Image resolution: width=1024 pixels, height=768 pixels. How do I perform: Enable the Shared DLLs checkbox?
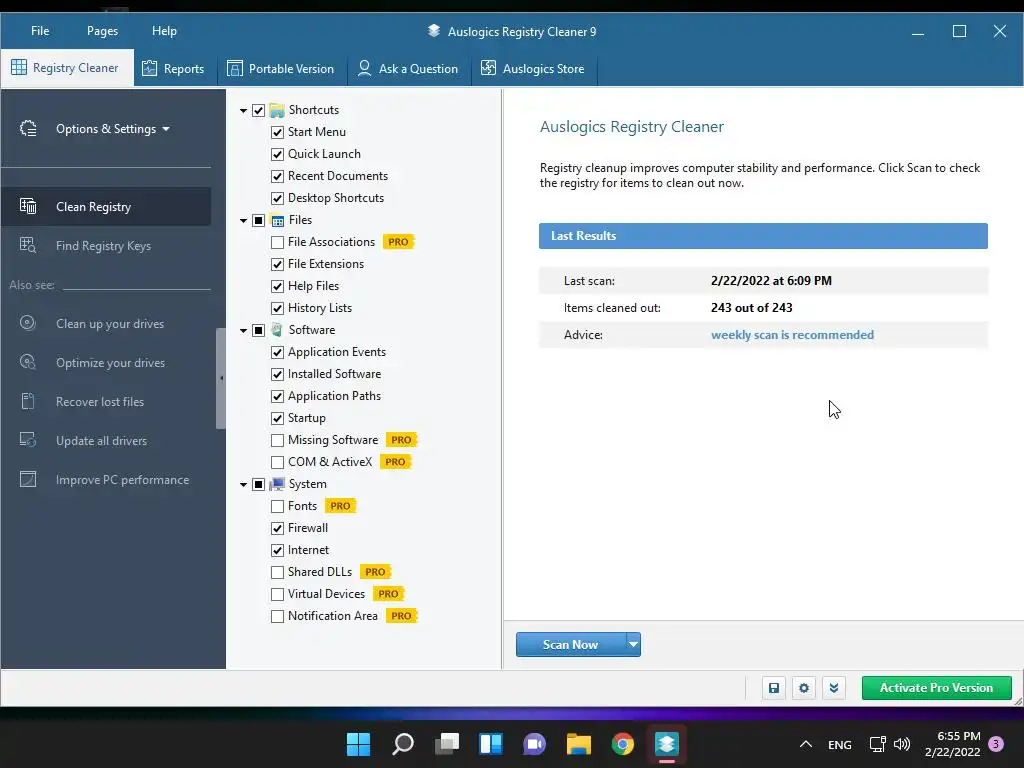click(x=278, y=572)
